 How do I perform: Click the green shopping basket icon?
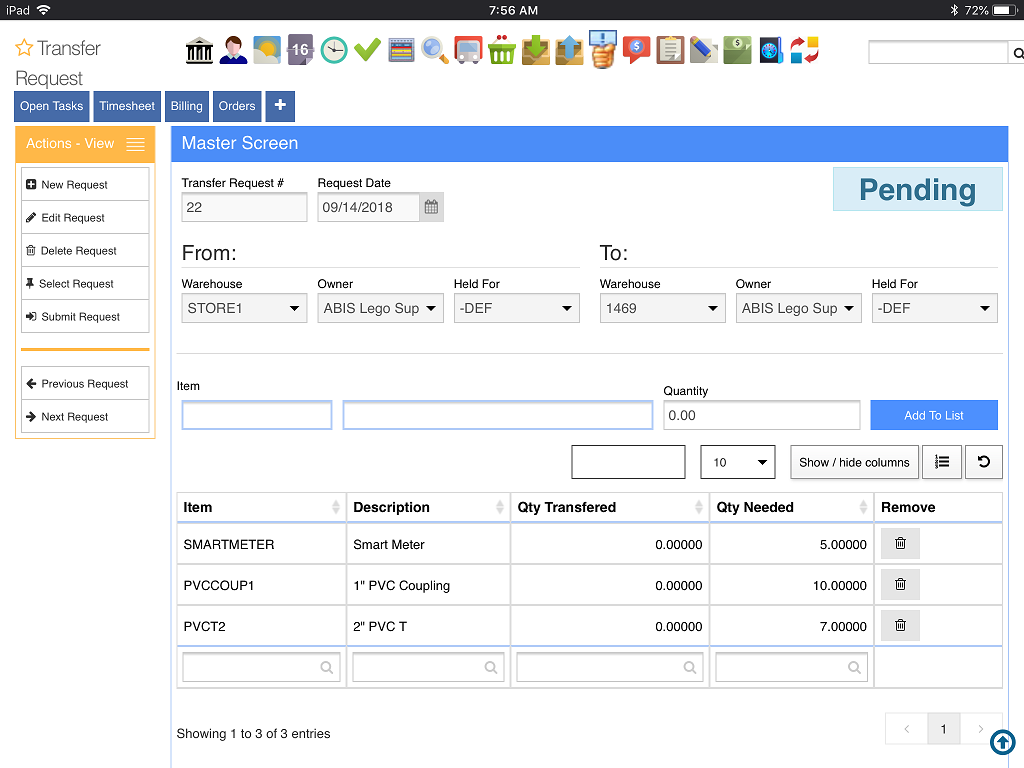click(x=501, y=49)
